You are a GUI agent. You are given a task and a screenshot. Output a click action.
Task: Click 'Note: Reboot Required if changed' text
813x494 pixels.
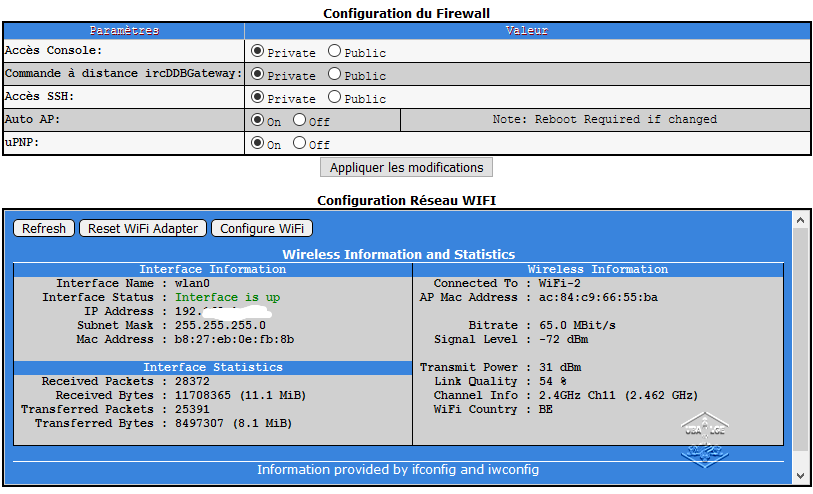coord(605,120)
